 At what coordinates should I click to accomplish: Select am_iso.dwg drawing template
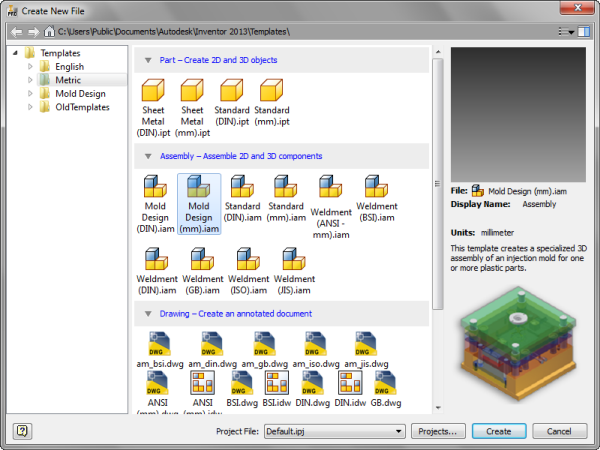[x=316, y=350]
